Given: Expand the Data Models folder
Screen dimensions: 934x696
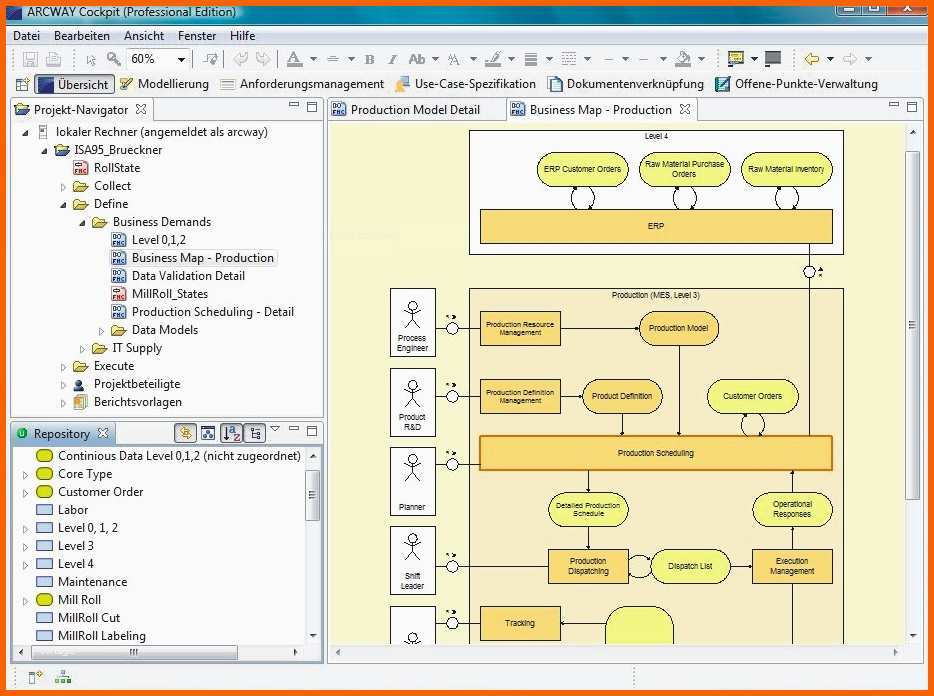Looking at the screenshot, I should 101,331.
